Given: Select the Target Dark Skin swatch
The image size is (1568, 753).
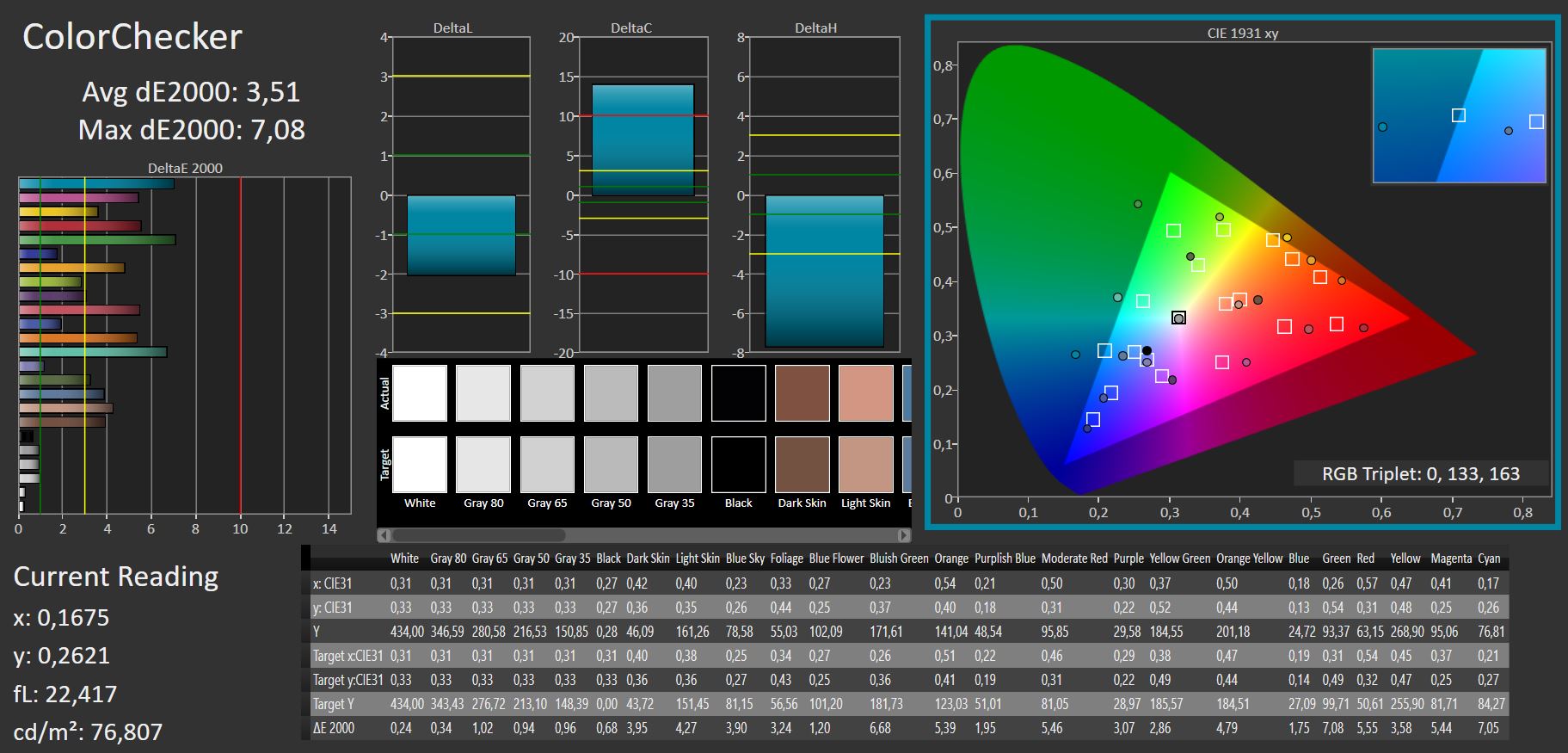Looking at the screenshot, I should click(x=802, y=465).
